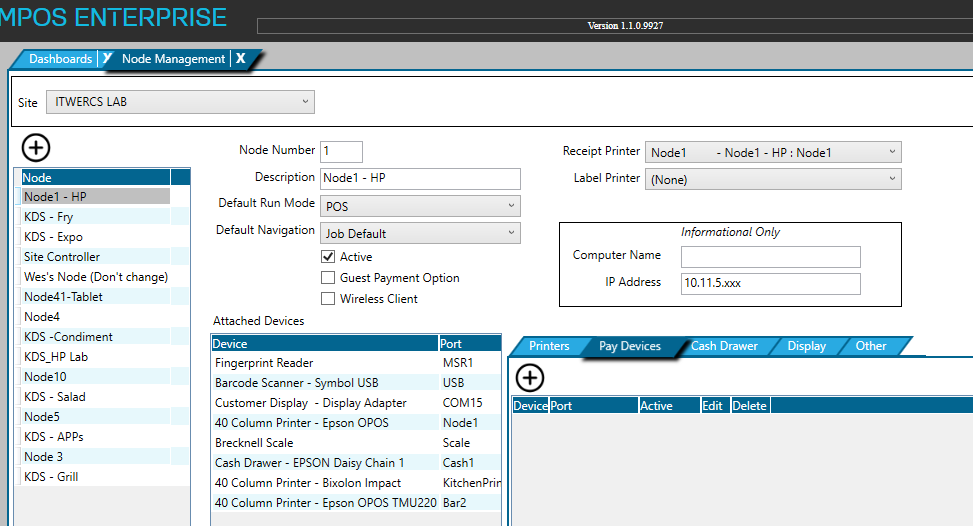Toggle the Wireless Client checkbox
The height and width of the screenshot is (526, 973).
point(328,299)
